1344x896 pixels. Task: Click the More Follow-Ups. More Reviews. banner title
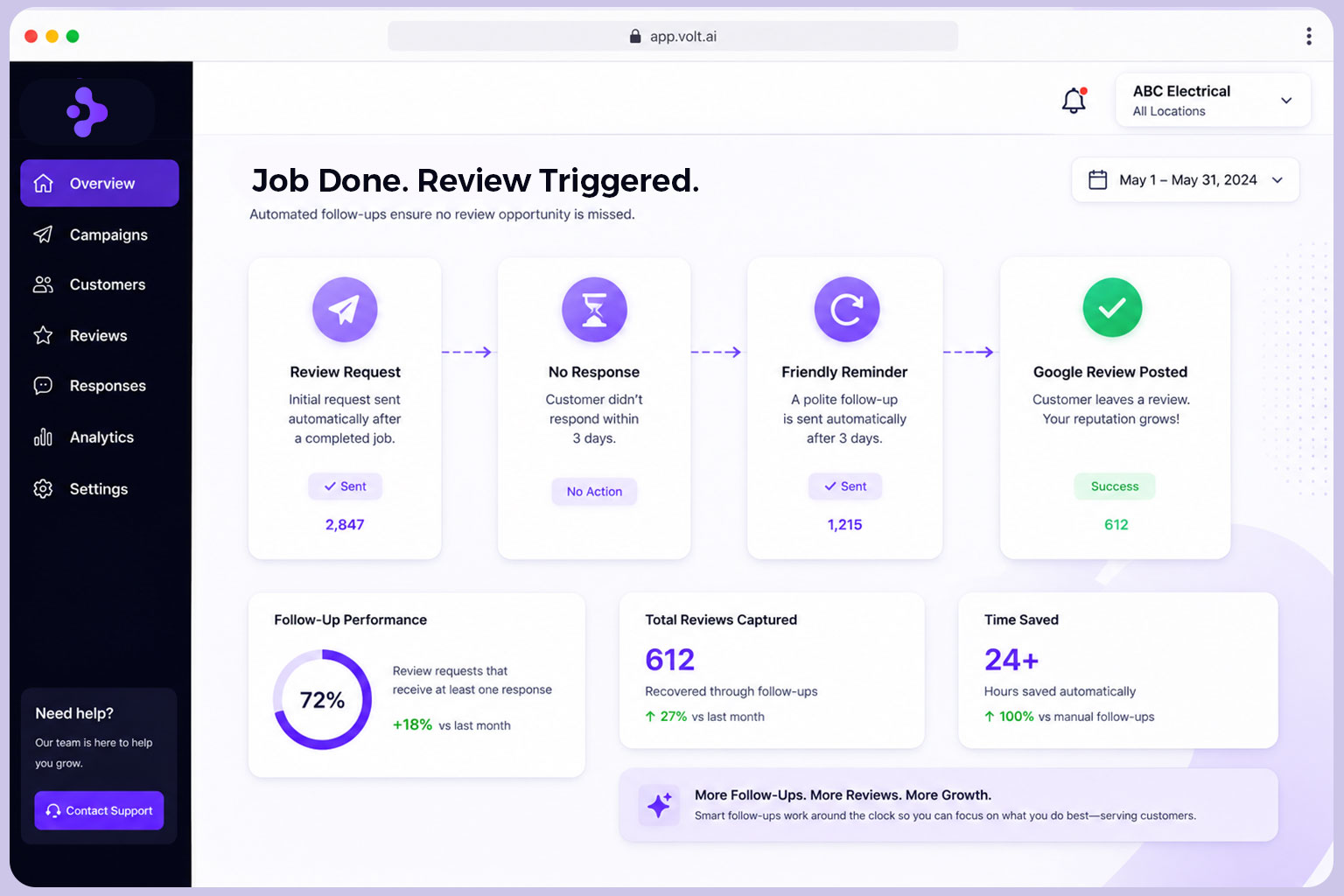[843, 794]
